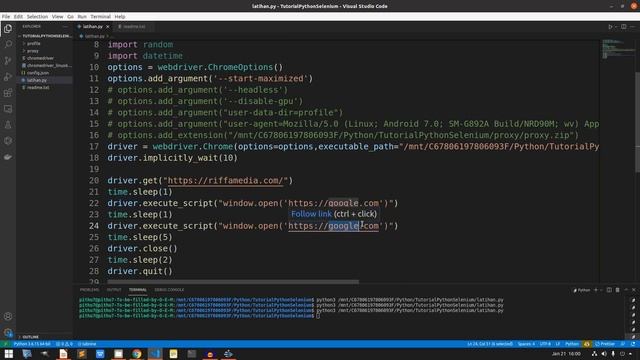Select the TERMINAL panel tab
The width and height of the screenshot is (640, 360).
138,290
